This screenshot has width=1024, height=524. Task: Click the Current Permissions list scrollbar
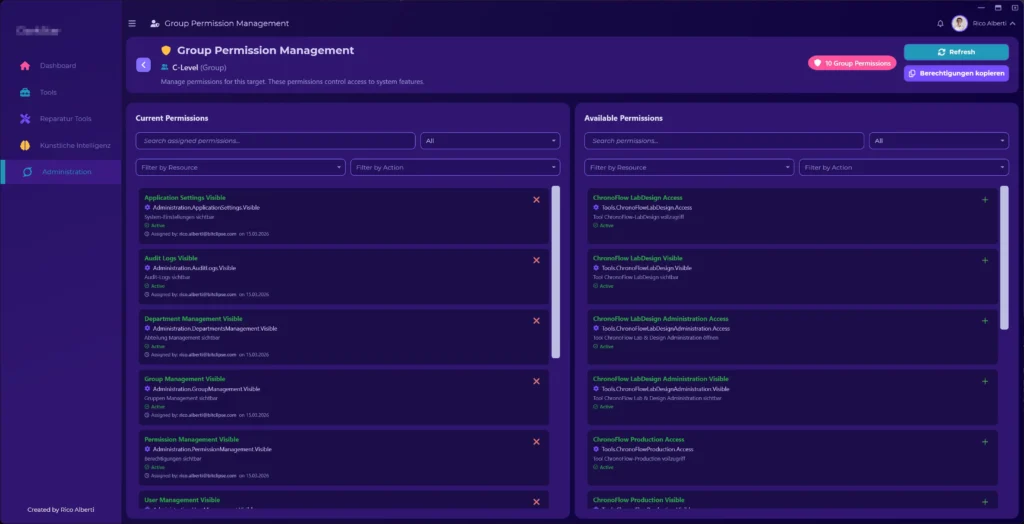click(x=556, y=272)
